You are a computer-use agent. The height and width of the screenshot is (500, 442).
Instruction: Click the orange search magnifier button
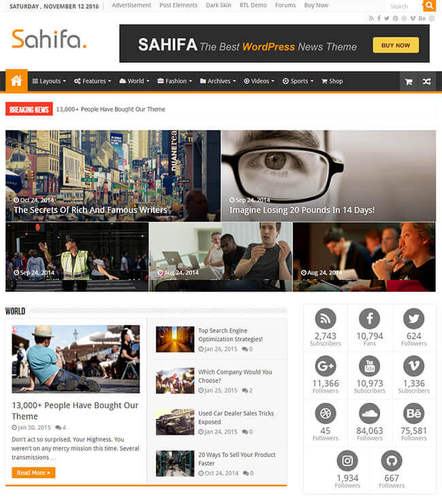point(429,5)
